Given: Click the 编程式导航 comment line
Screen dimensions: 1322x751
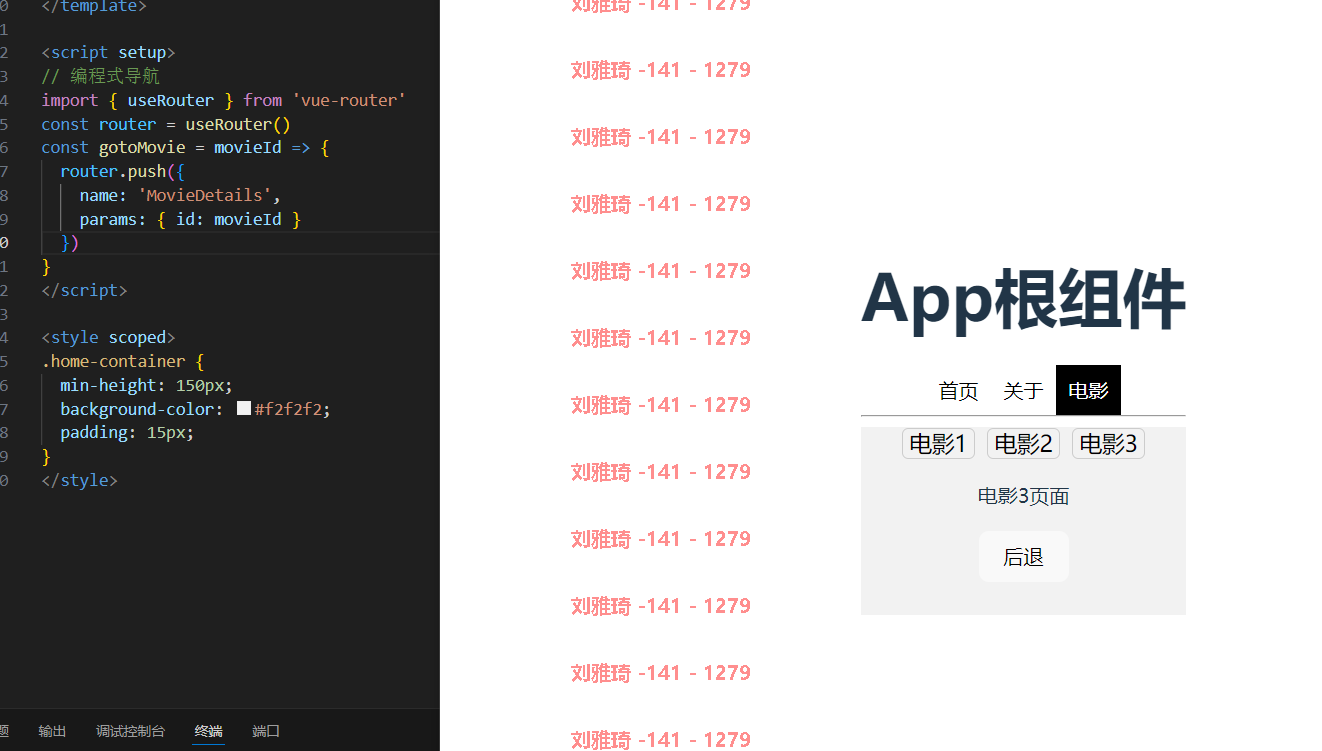Looking at the screenshot, I should [x=100, y=76].
